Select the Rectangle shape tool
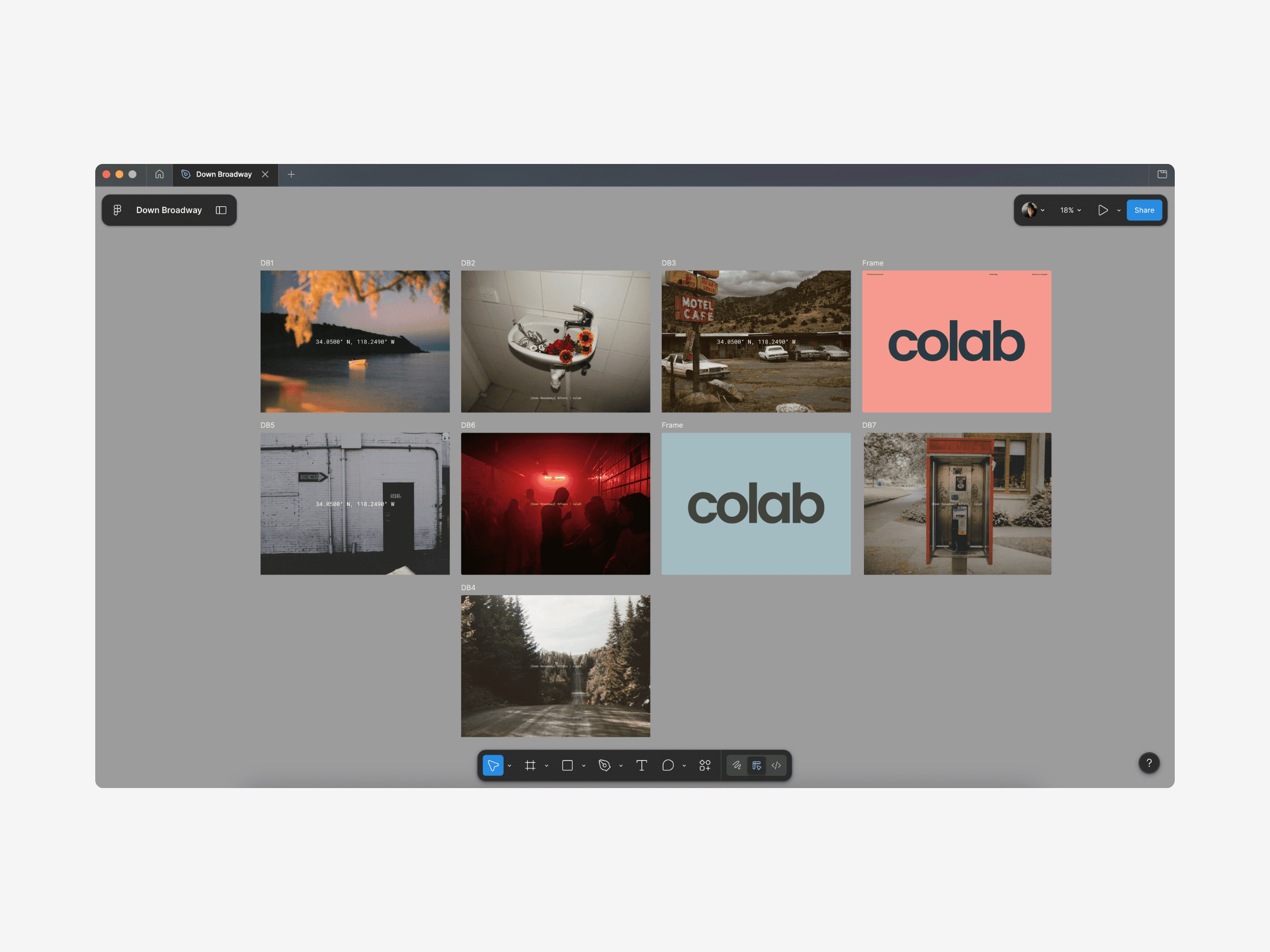 coord(567,765)
